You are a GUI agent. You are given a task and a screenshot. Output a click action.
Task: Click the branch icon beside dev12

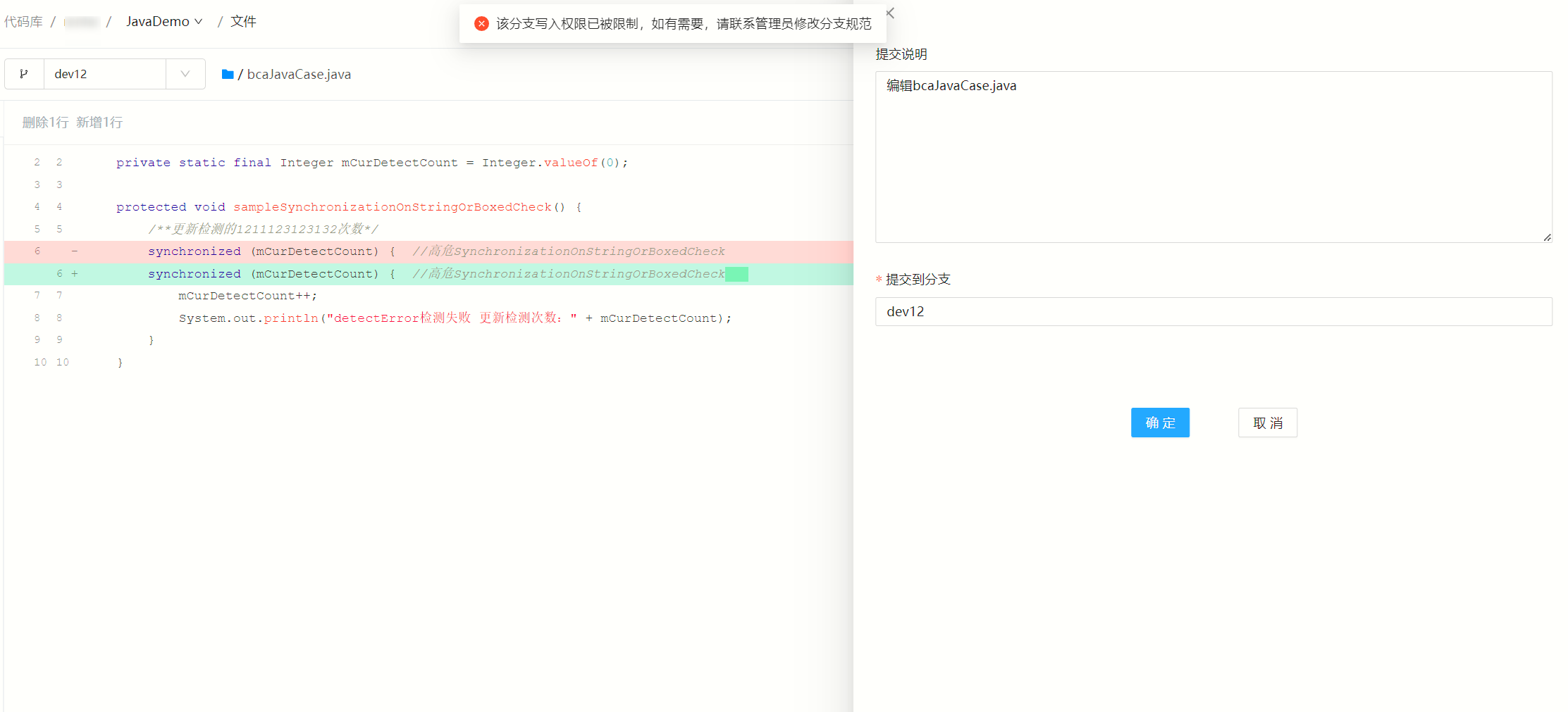[24, 74]
